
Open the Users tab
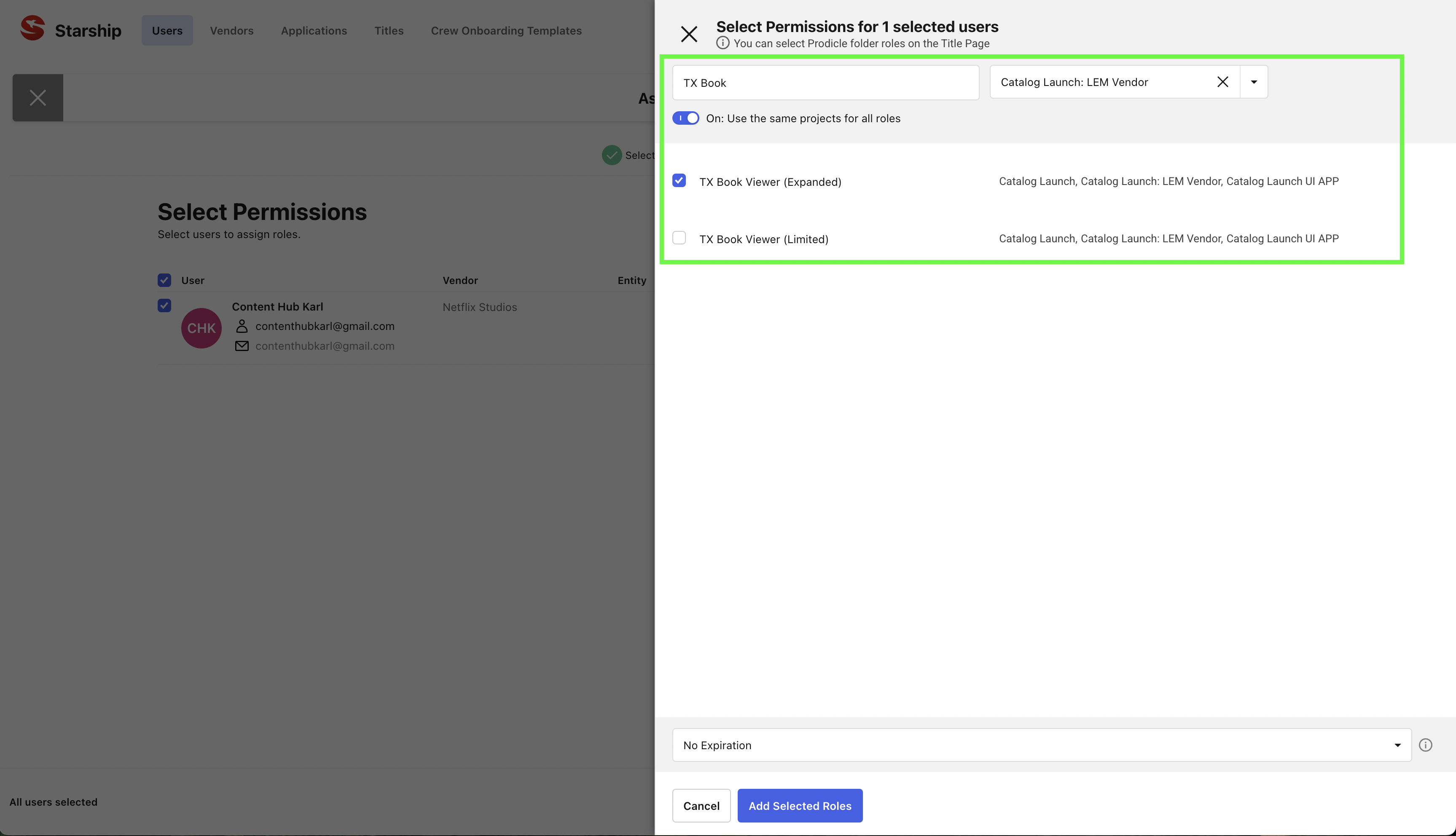(x=167, y=30)
